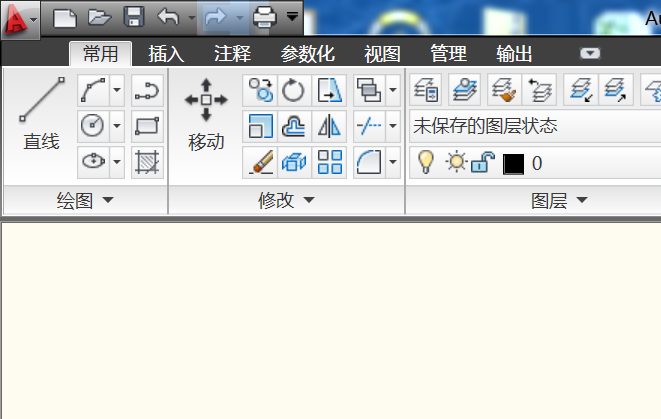Toggle layer 0 freeze sun icon
The image size is (661, 419).
[x=456, y=162]
